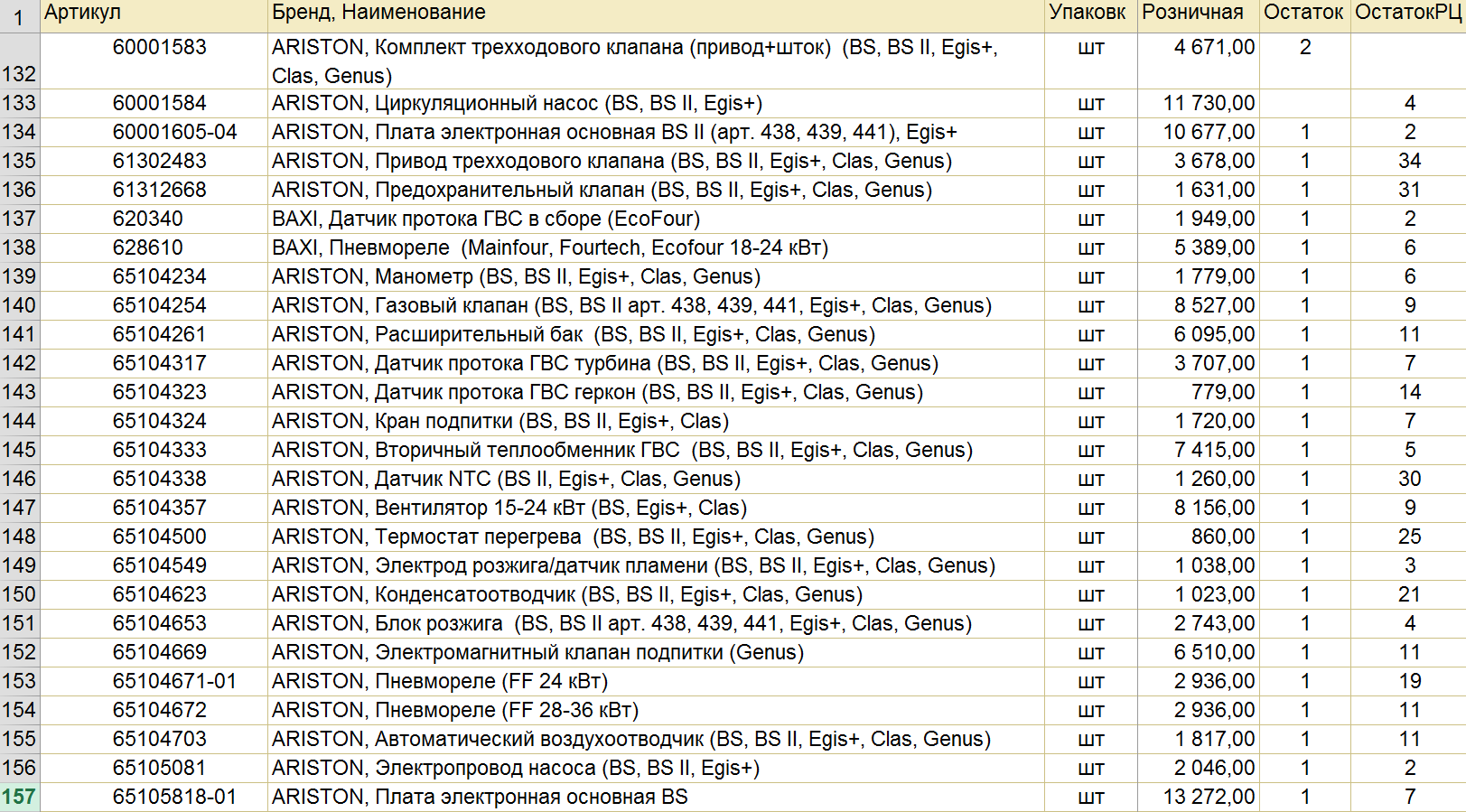
Task: Select the cell with price 11 730,00
Action: [1198, 104]
